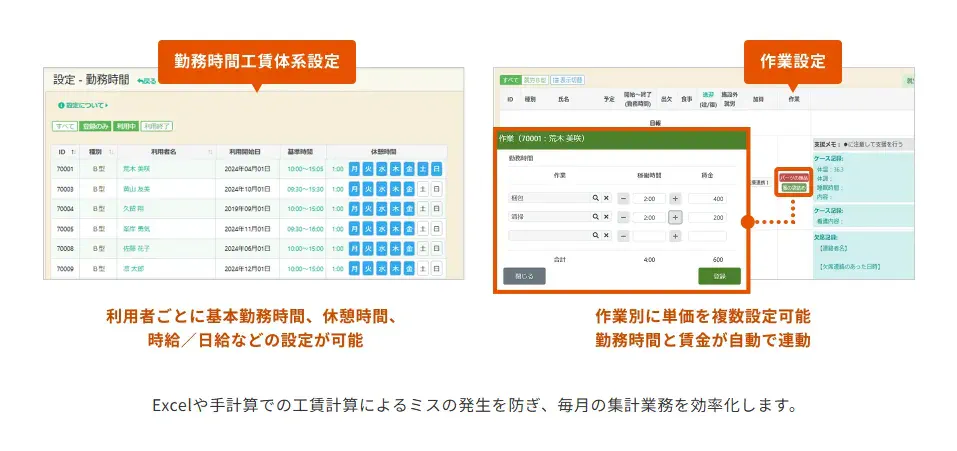
Task: Clear the 清掃 work entry with X
Action: [x=606, y=217]
